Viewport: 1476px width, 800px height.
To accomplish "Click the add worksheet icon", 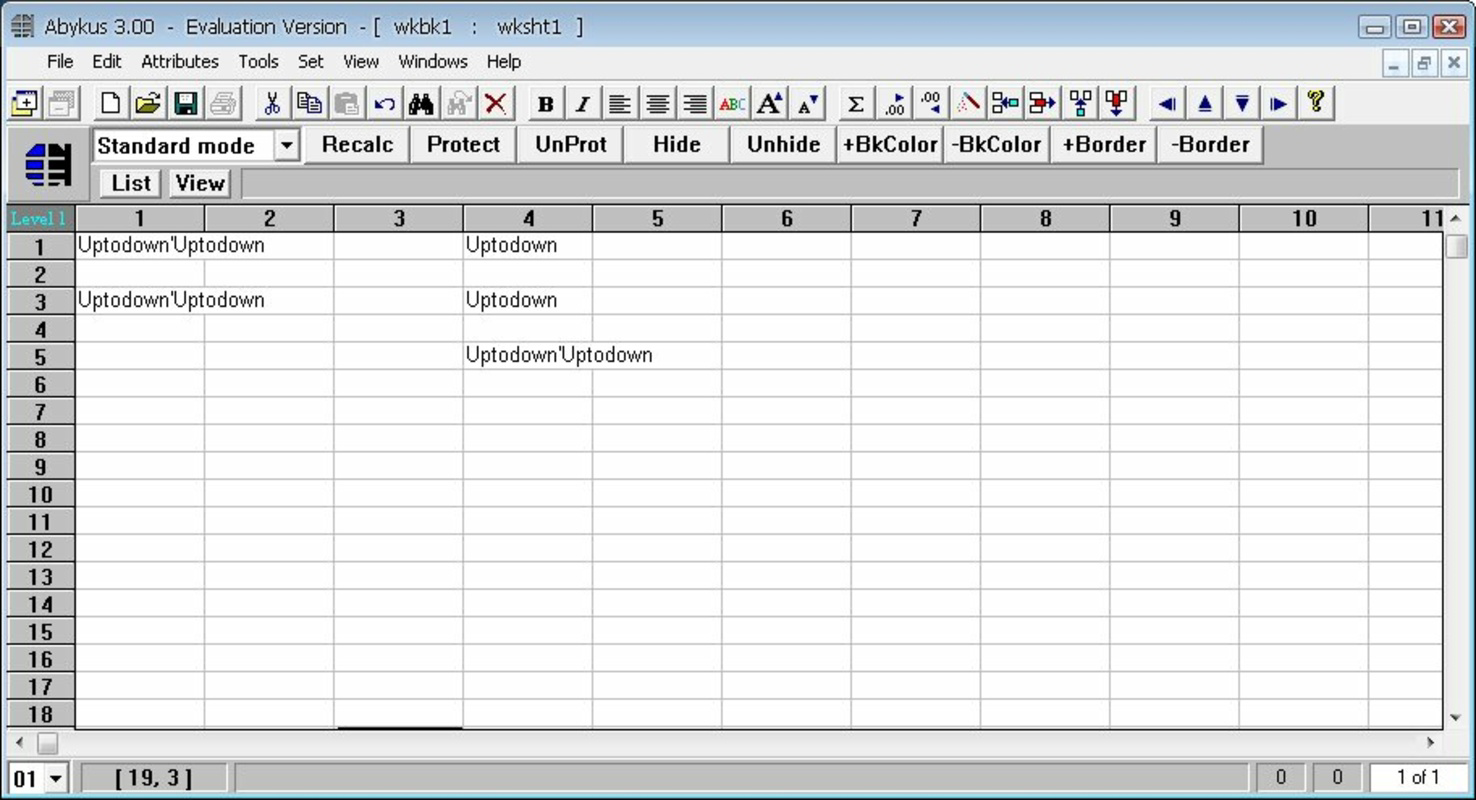I will 24,103.
